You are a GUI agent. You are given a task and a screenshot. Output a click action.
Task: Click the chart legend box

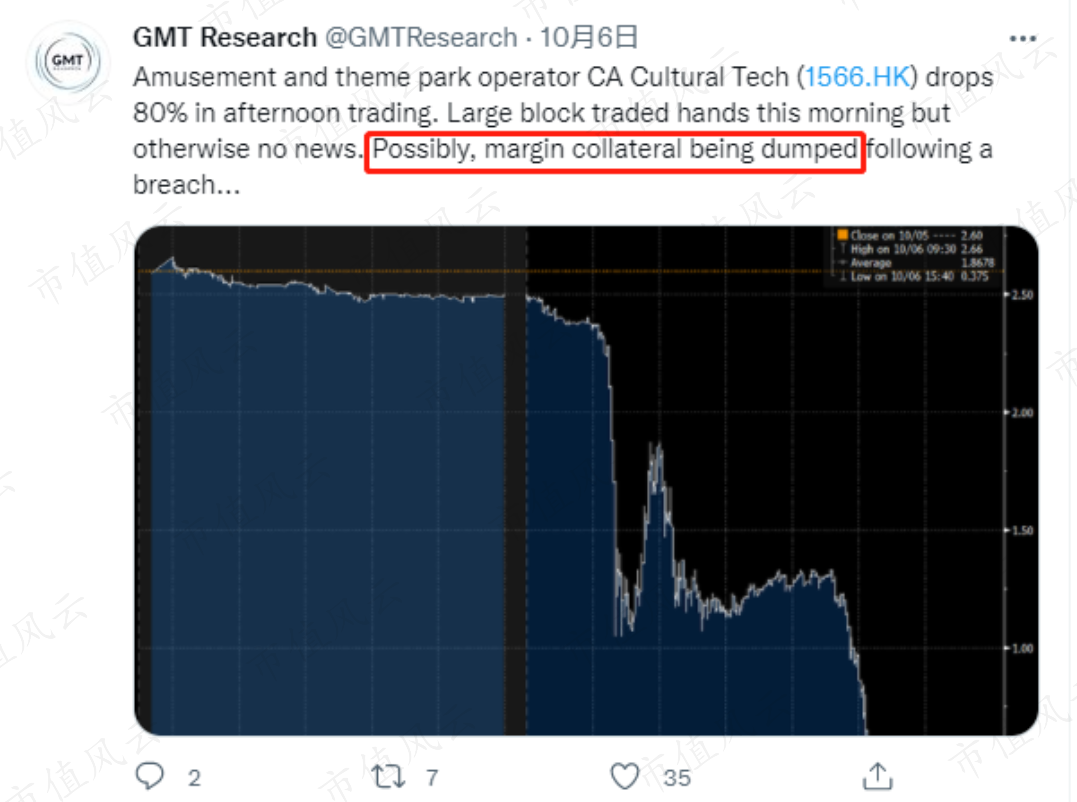point(914,255)
